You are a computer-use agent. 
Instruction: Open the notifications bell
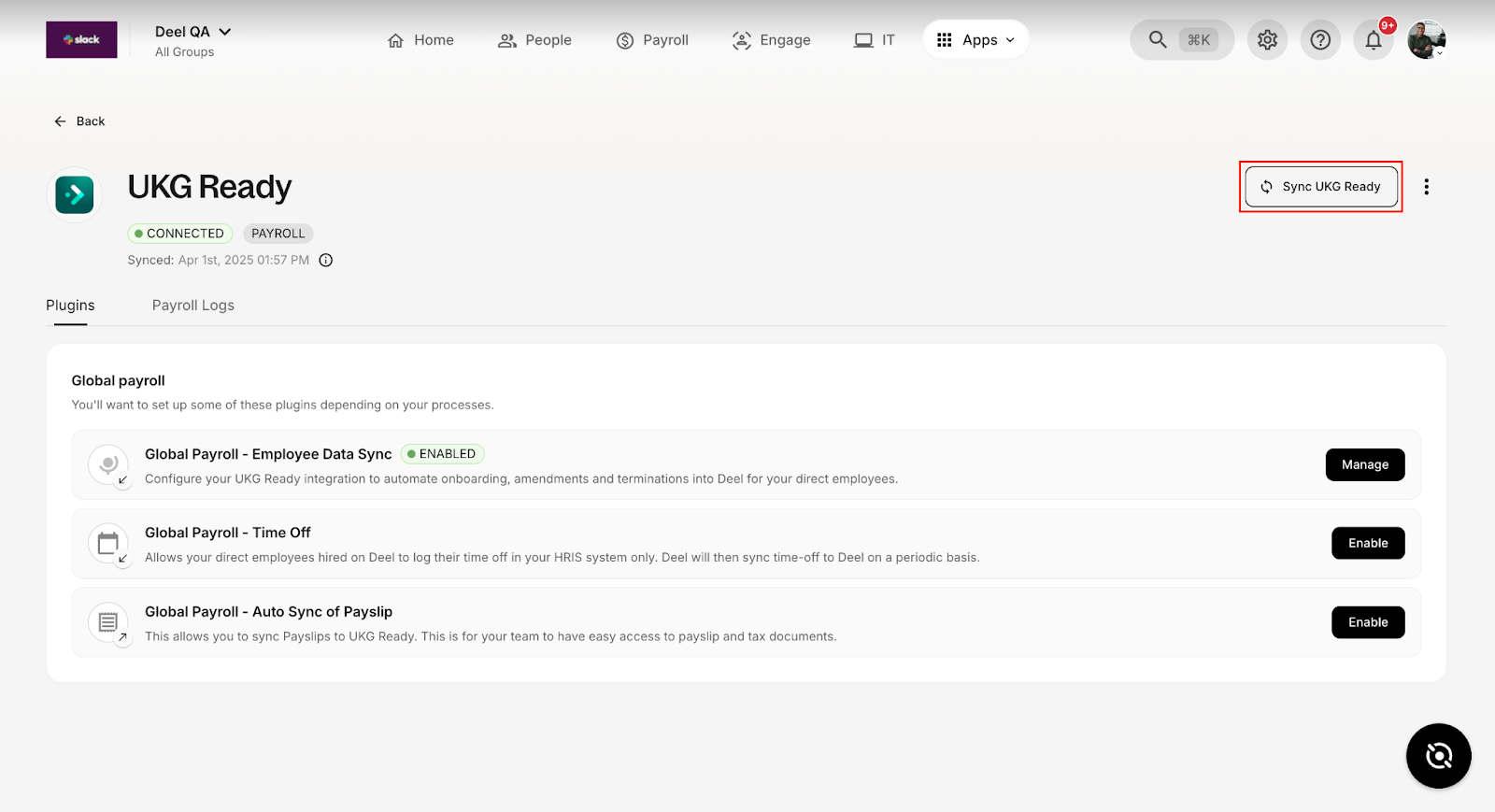[1373, 40]
